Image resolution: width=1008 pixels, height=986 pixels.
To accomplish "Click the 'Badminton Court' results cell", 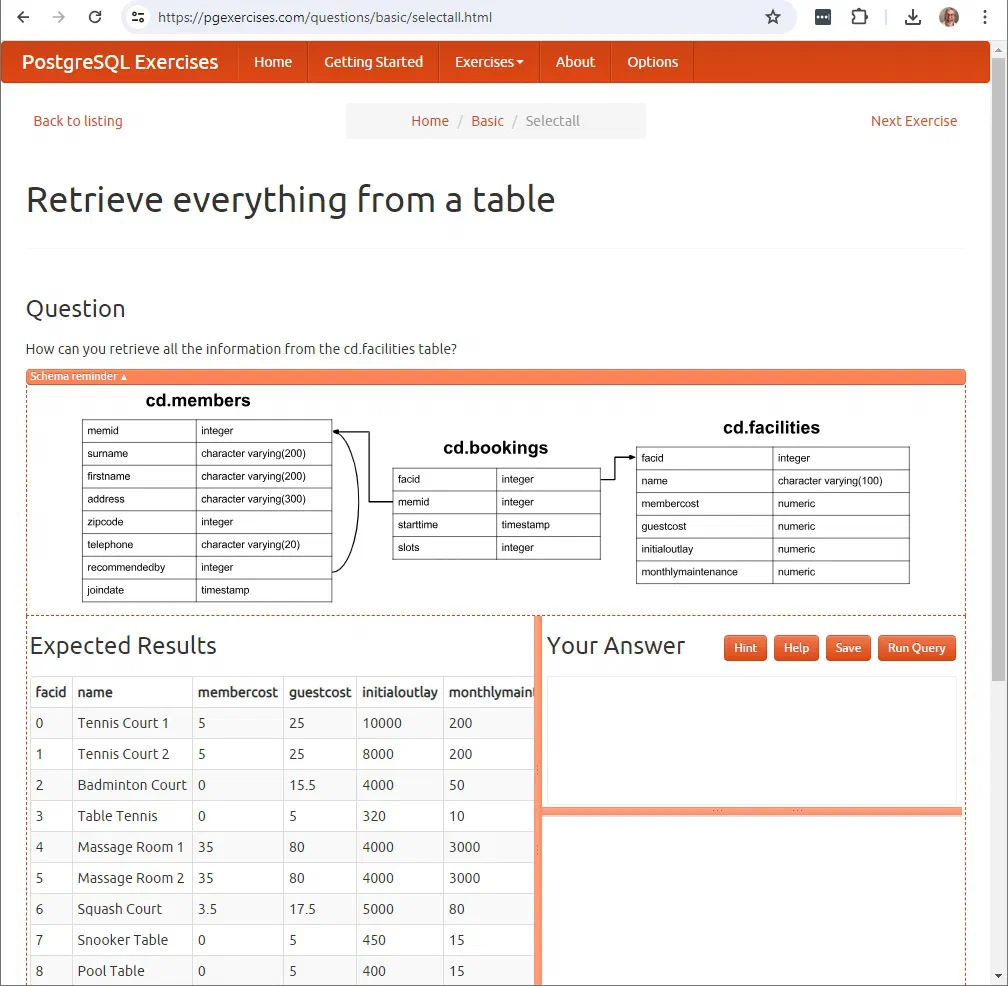I will 132,785.
